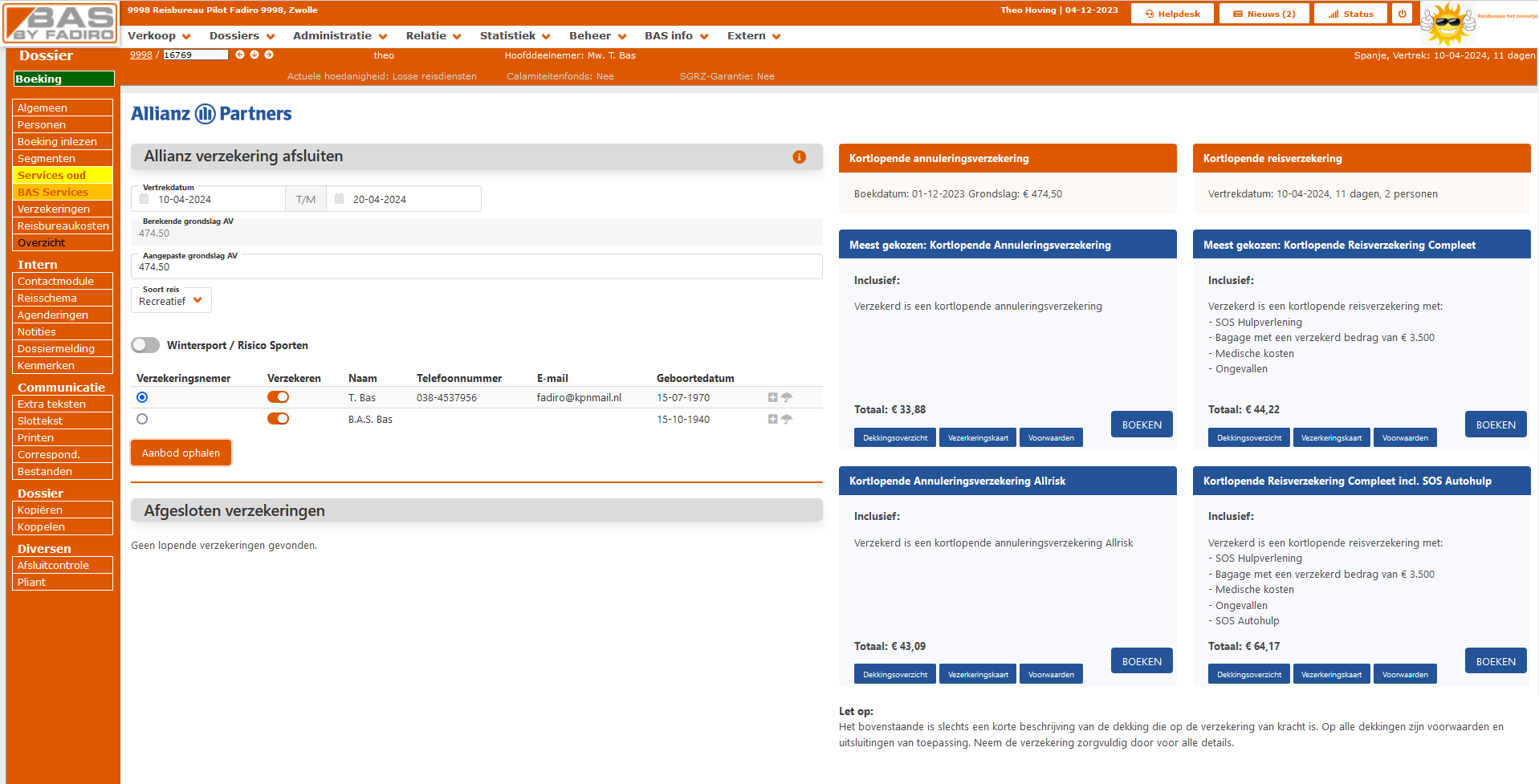The height and width of the screenshot is (784, 1539).
Task: Click the right arrow dossier navigation icon
Action: pos(269,55)
